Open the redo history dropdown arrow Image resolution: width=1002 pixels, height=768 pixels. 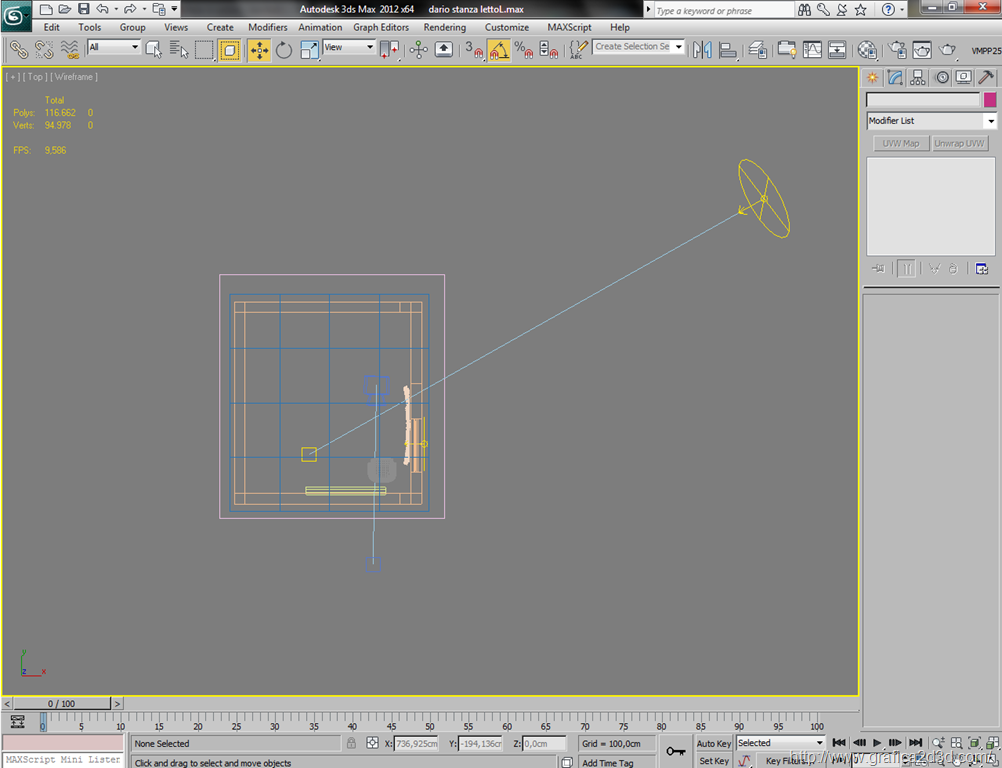point(144,9)
